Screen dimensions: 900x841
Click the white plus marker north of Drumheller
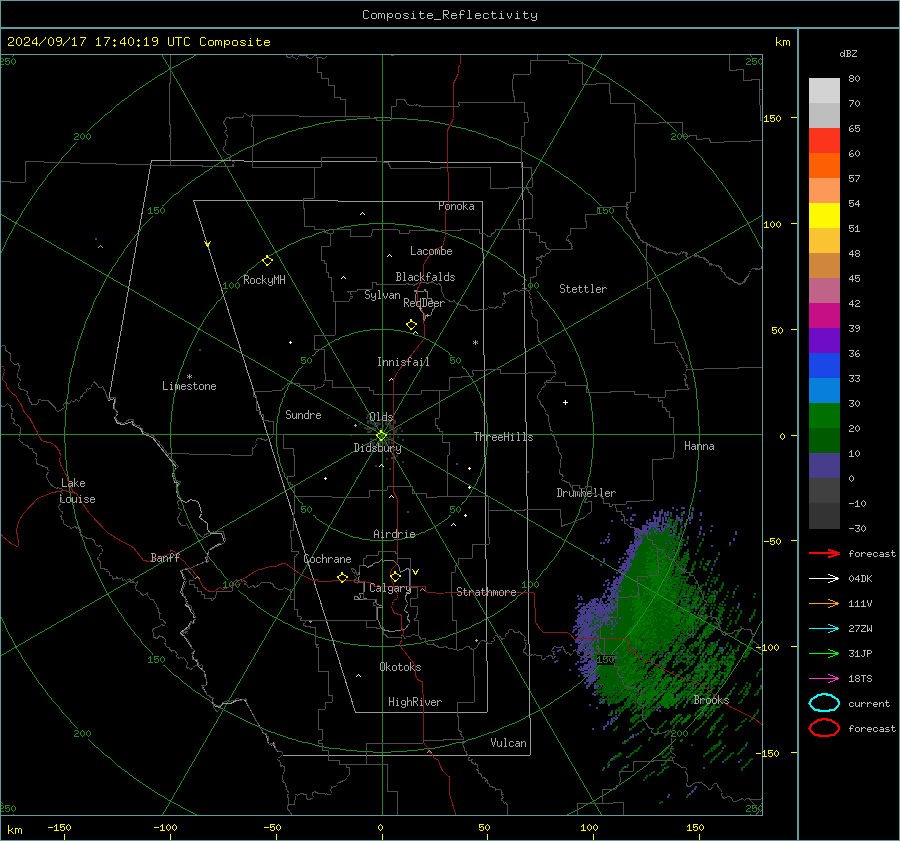(x=565, y=402)
